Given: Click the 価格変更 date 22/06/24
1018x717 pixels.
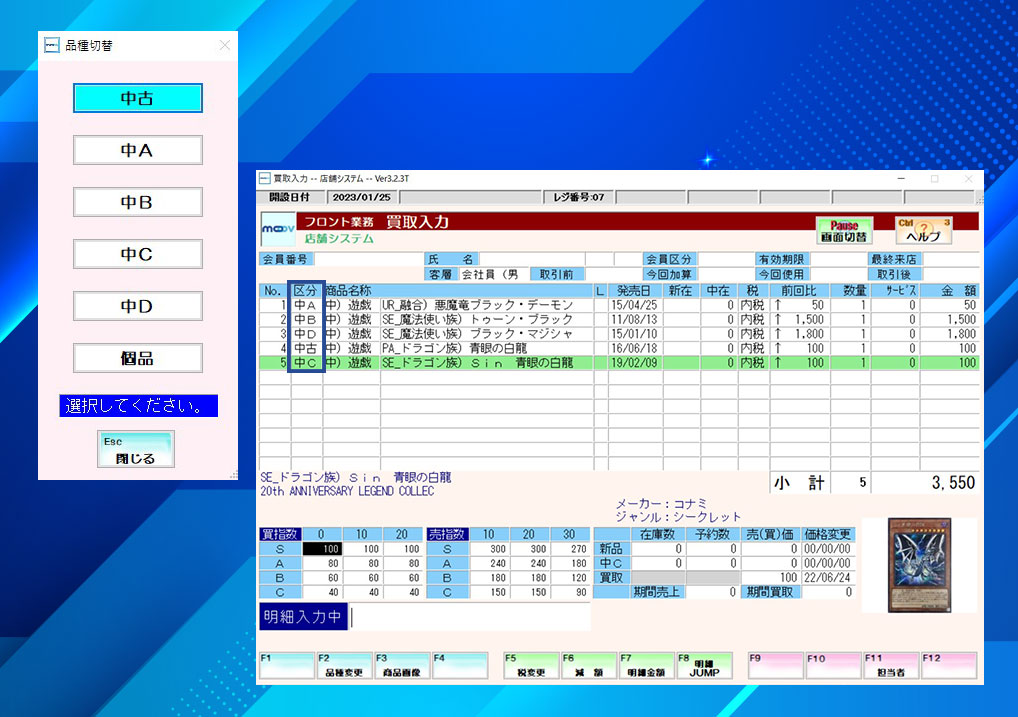Looking at the screenshot, I should 828,577.
